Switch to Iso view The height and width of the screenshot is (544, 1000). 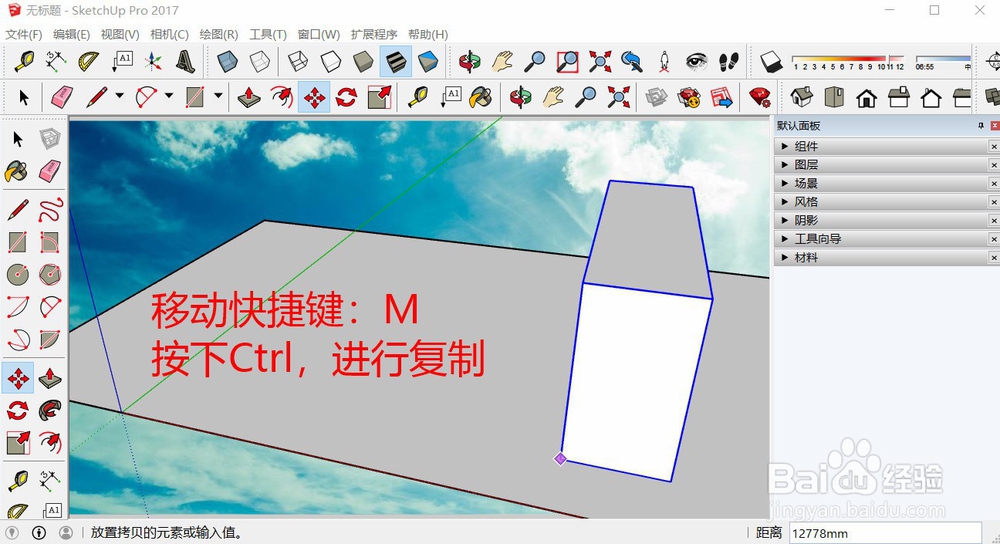click(802, 98)
